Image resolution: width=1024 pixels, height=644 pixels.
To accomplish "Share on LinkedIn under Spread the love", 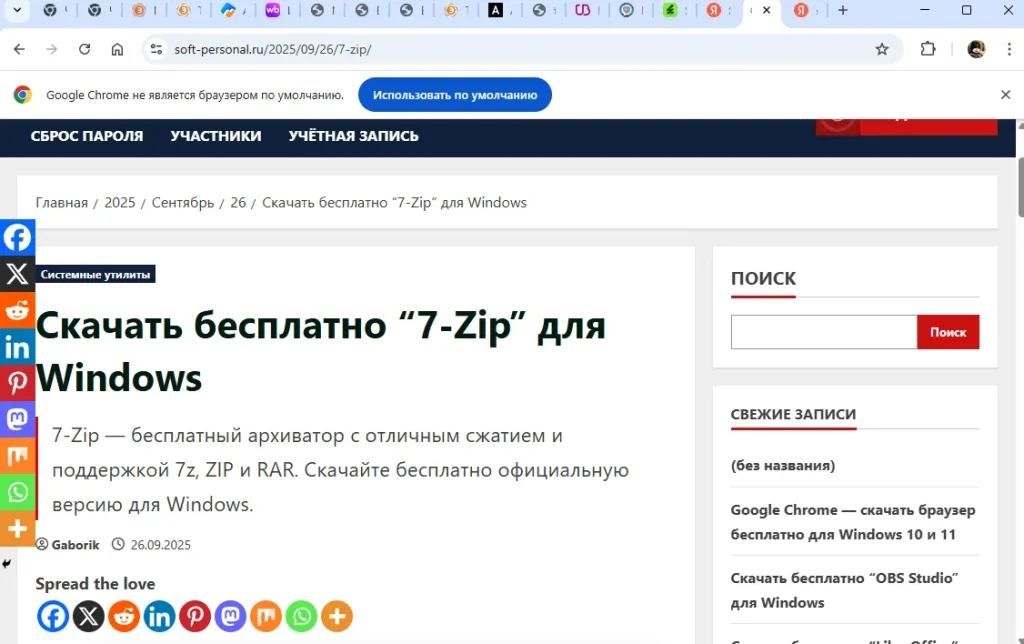I will point(159,616).
